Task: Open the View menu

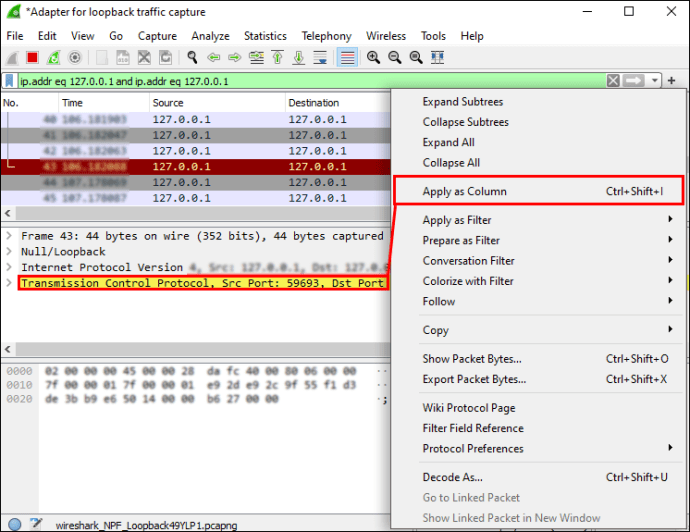Action: pos(83,36)
